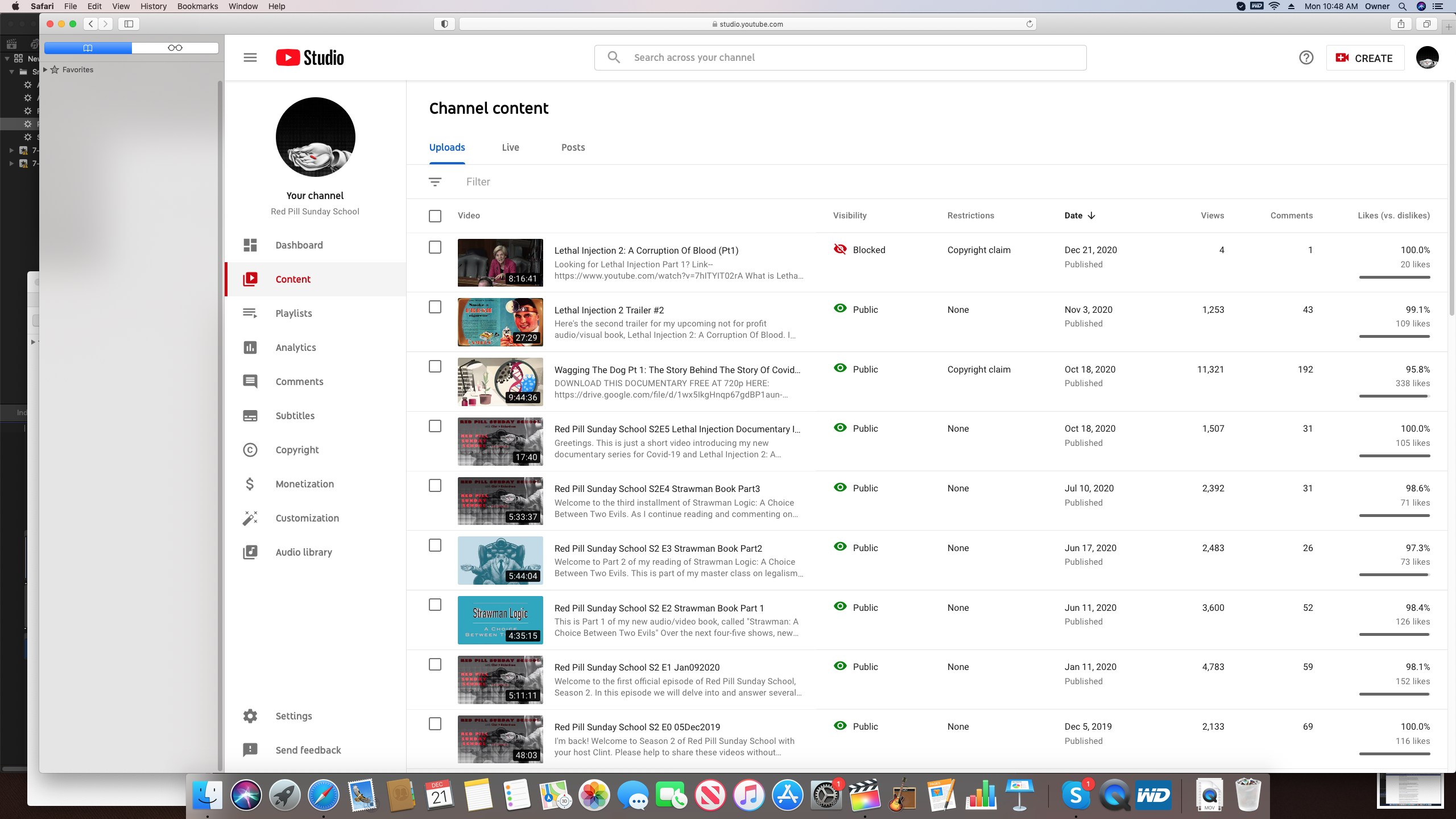Expand the Favorites bookmarks folder
The image size is (1456, 819).
[x=45, y=69]
